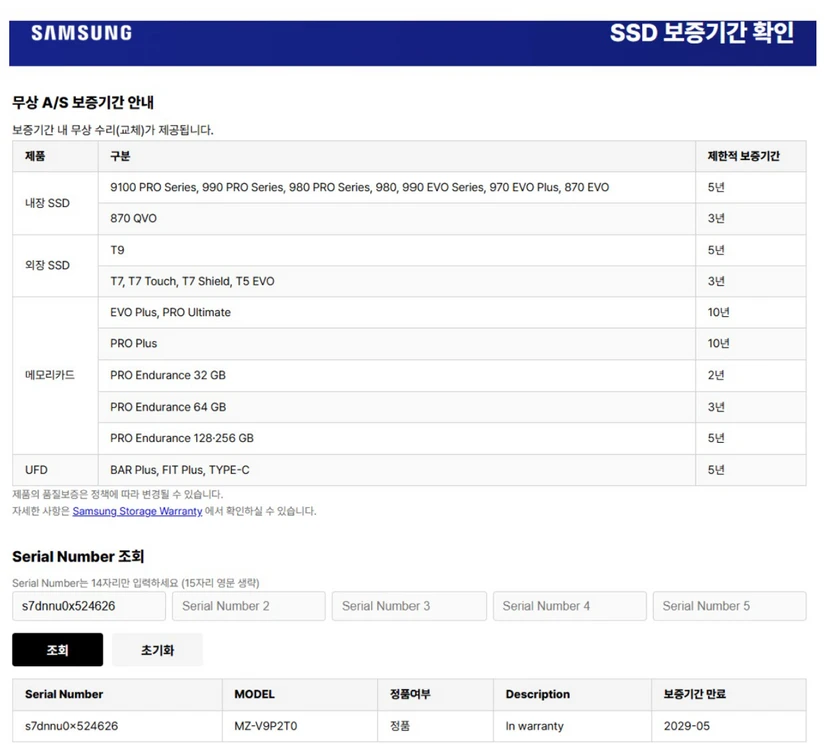Click the Serial Number 3 input field
The width and height of the screenshot is (825, 750).
(409, 606)
